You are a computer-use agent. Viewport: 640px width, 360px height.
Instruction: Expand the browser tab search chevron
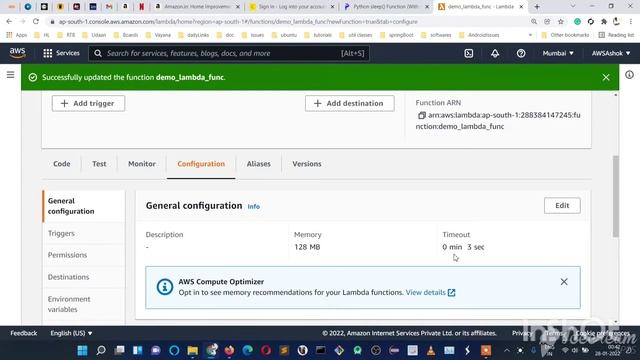coord(573,7)
